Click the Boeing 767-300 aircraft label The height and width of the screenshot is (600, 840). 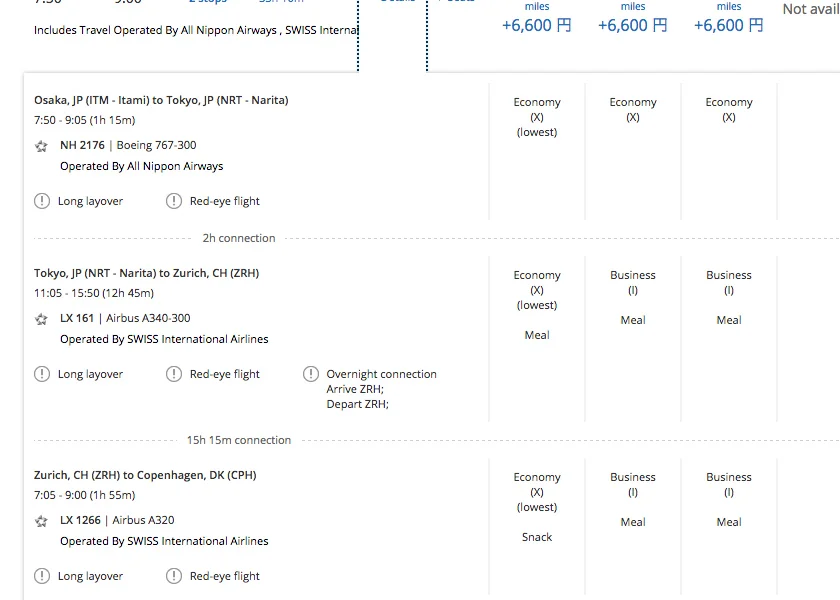156,145
